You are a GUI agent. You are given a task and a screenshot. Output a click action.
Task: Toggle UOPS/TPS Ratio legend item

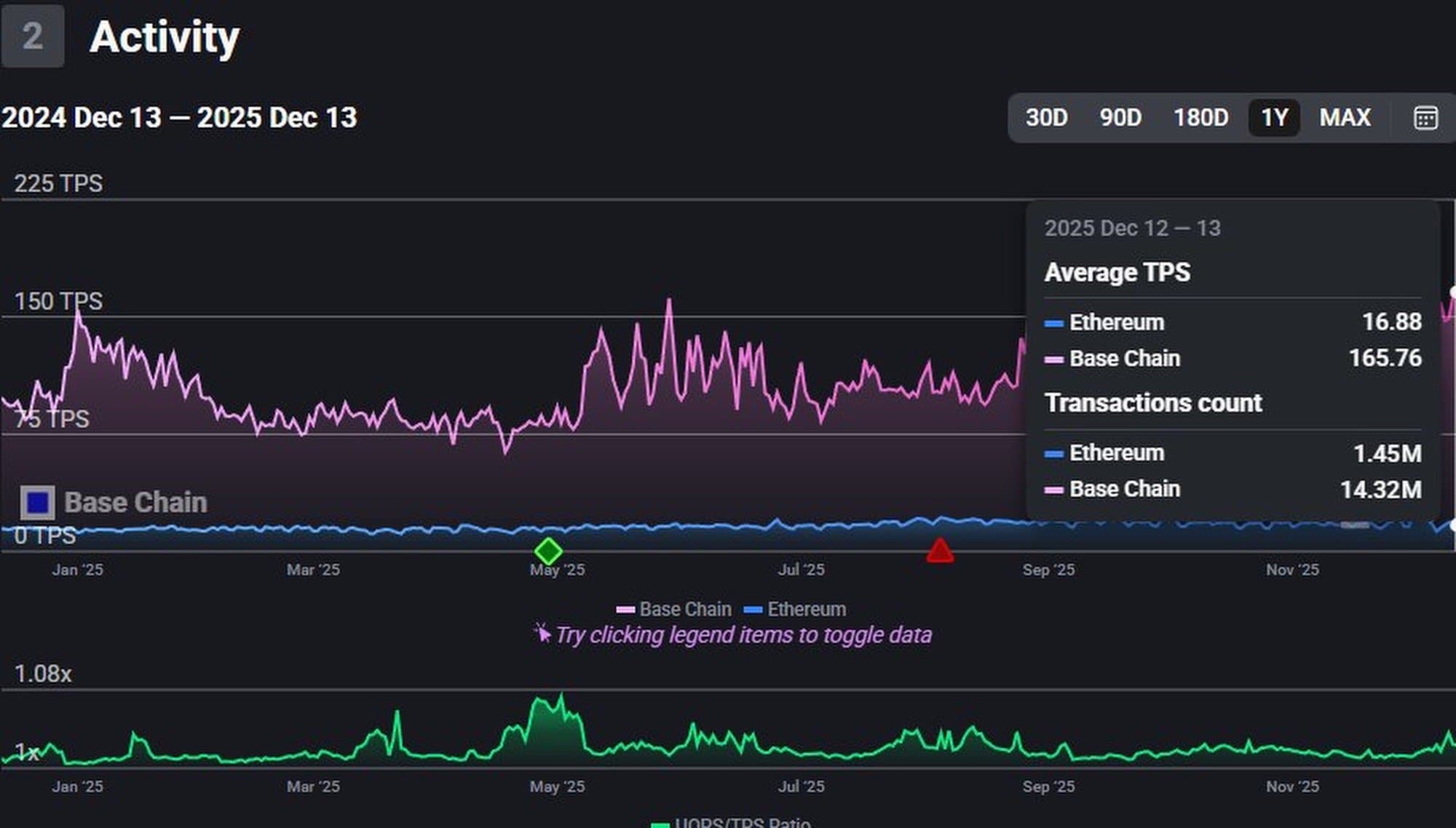(732, 823)
